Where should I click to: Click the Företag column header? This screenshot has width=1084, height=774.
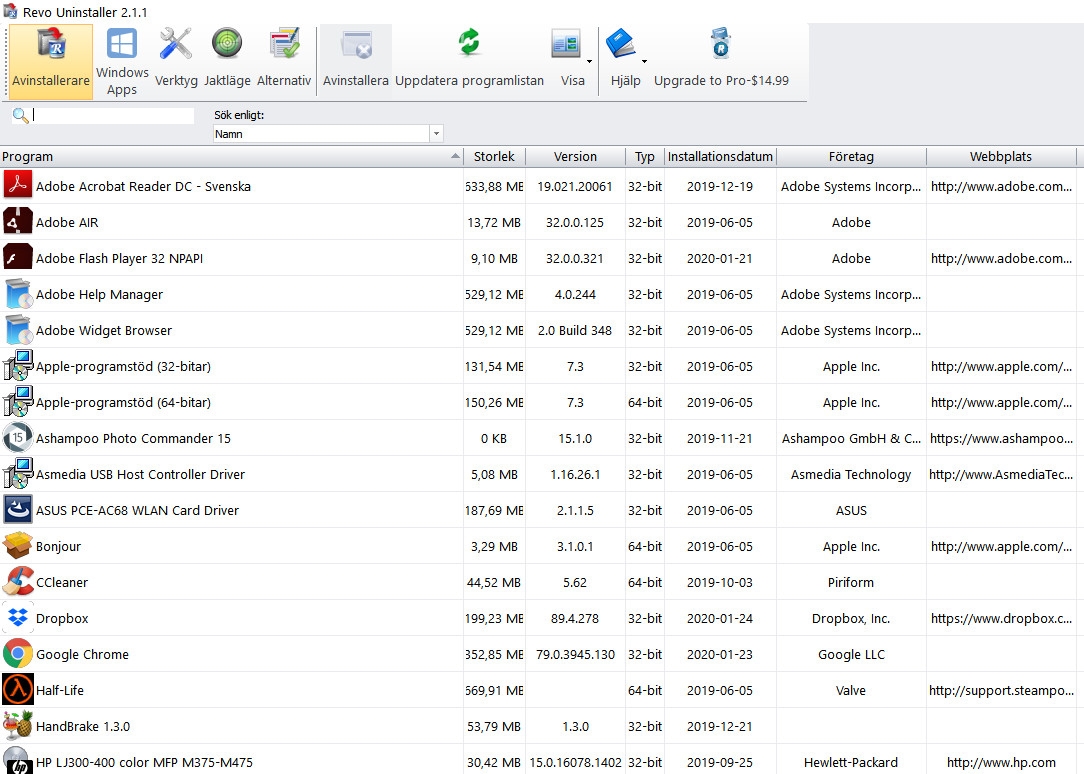tap(851, 157)
